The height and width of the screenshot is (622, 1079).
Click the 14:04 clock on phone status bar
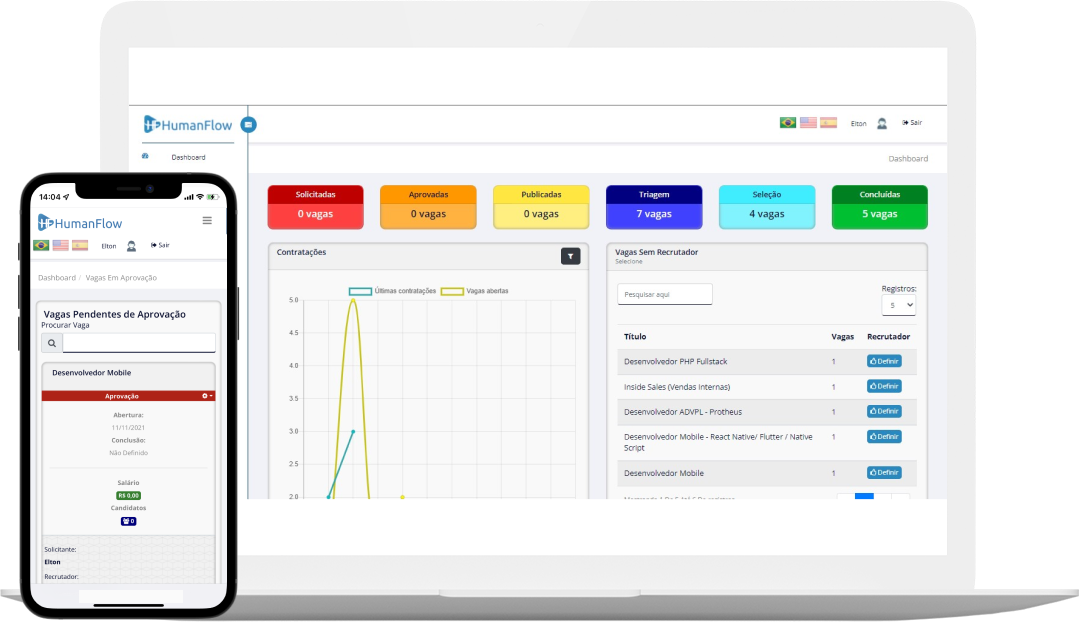50,197
